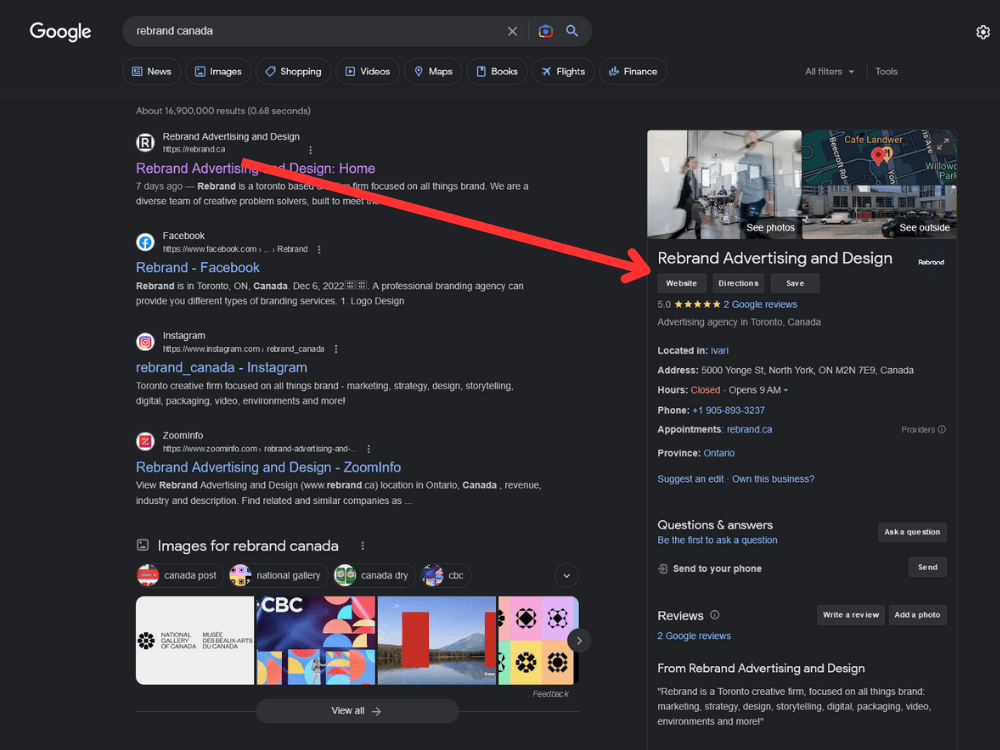The image size is (1000, 750).
Task: Open the settings gear icon
Action: coord(983,32)
